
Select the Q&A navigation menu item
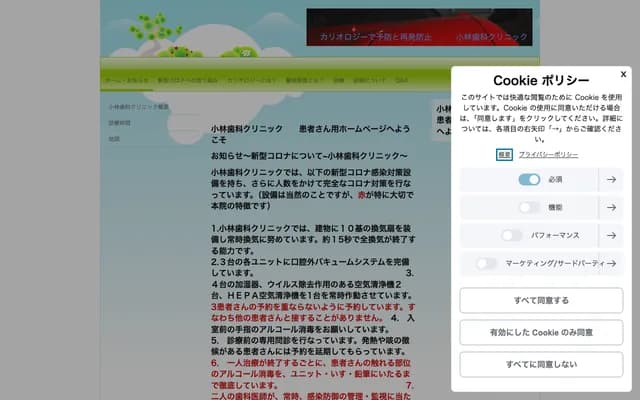tap(401, 80)
